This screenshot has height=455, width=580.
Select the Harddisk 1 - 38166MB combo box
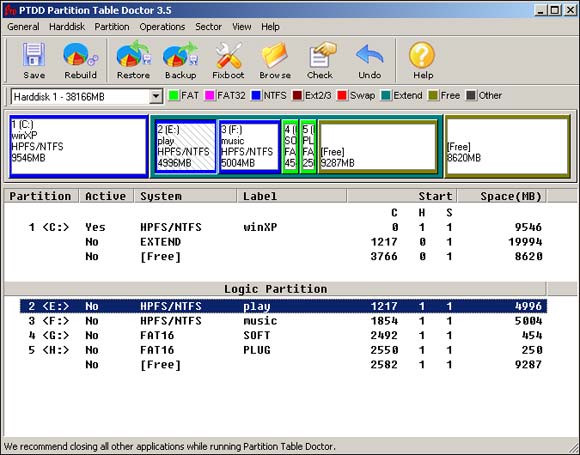(87, 97)
